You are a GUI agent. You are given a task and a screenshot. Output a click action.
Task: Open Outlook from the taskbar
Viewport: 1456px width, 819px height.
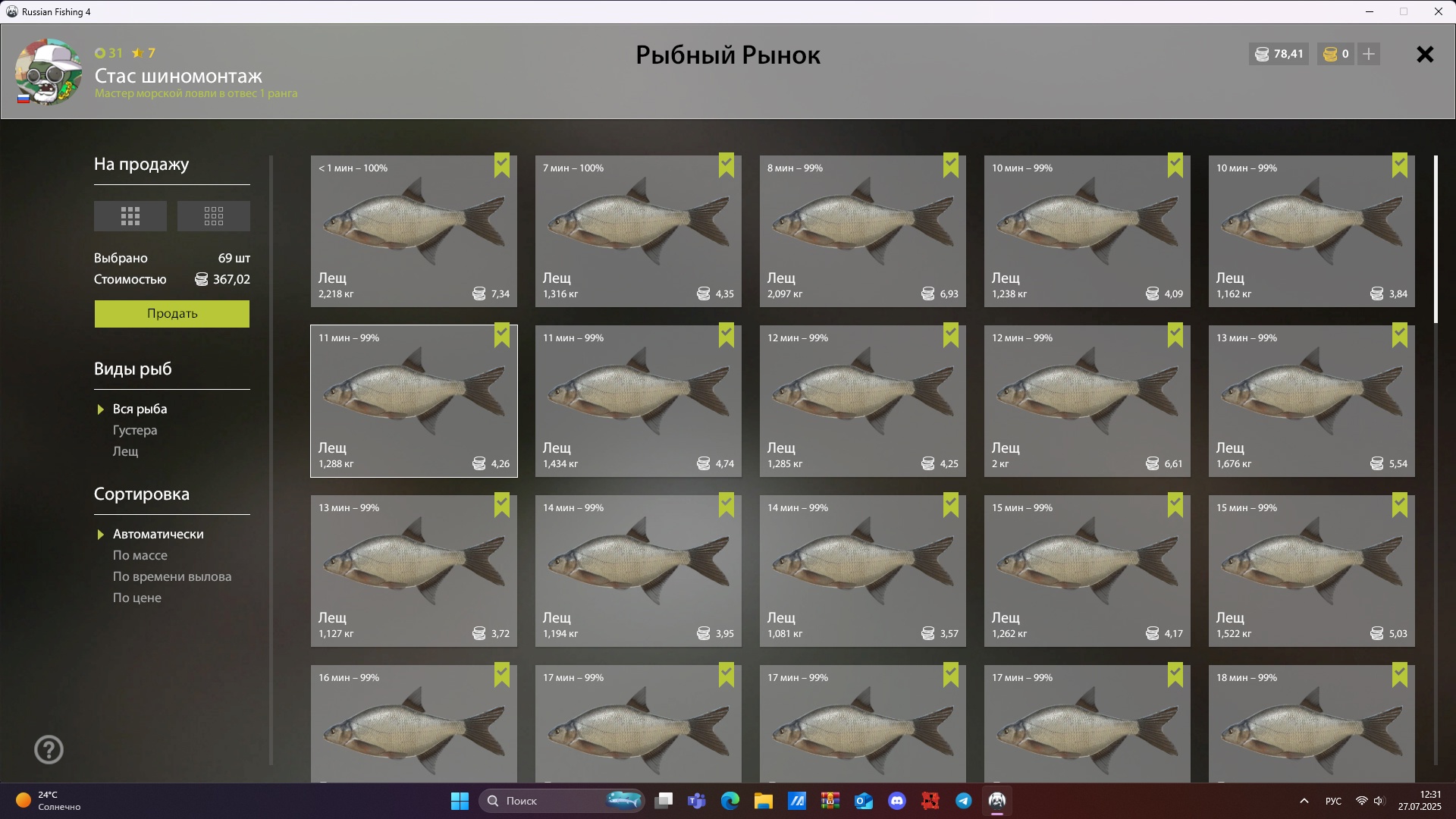tap(864, 801)
